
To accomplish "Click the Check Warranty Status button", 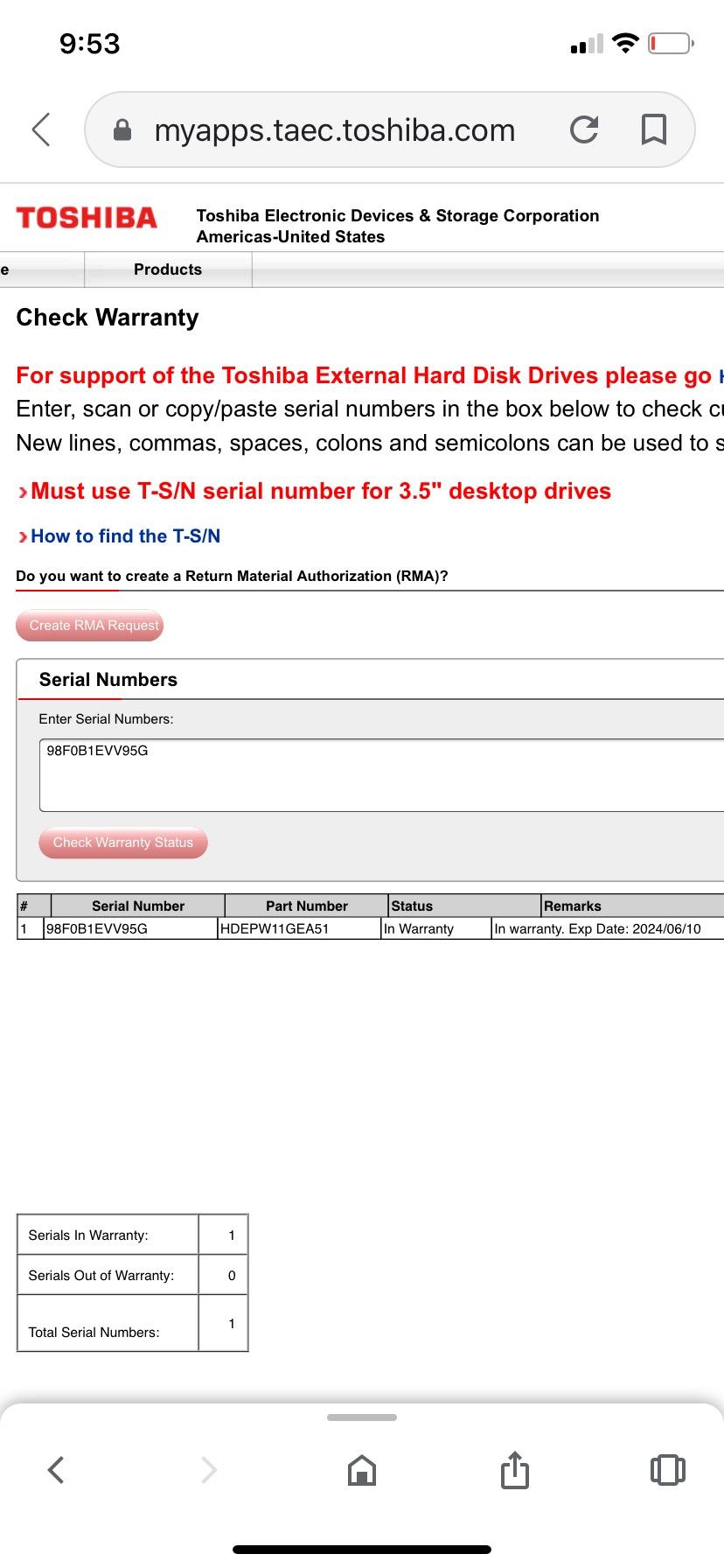I will coord(123,843).
